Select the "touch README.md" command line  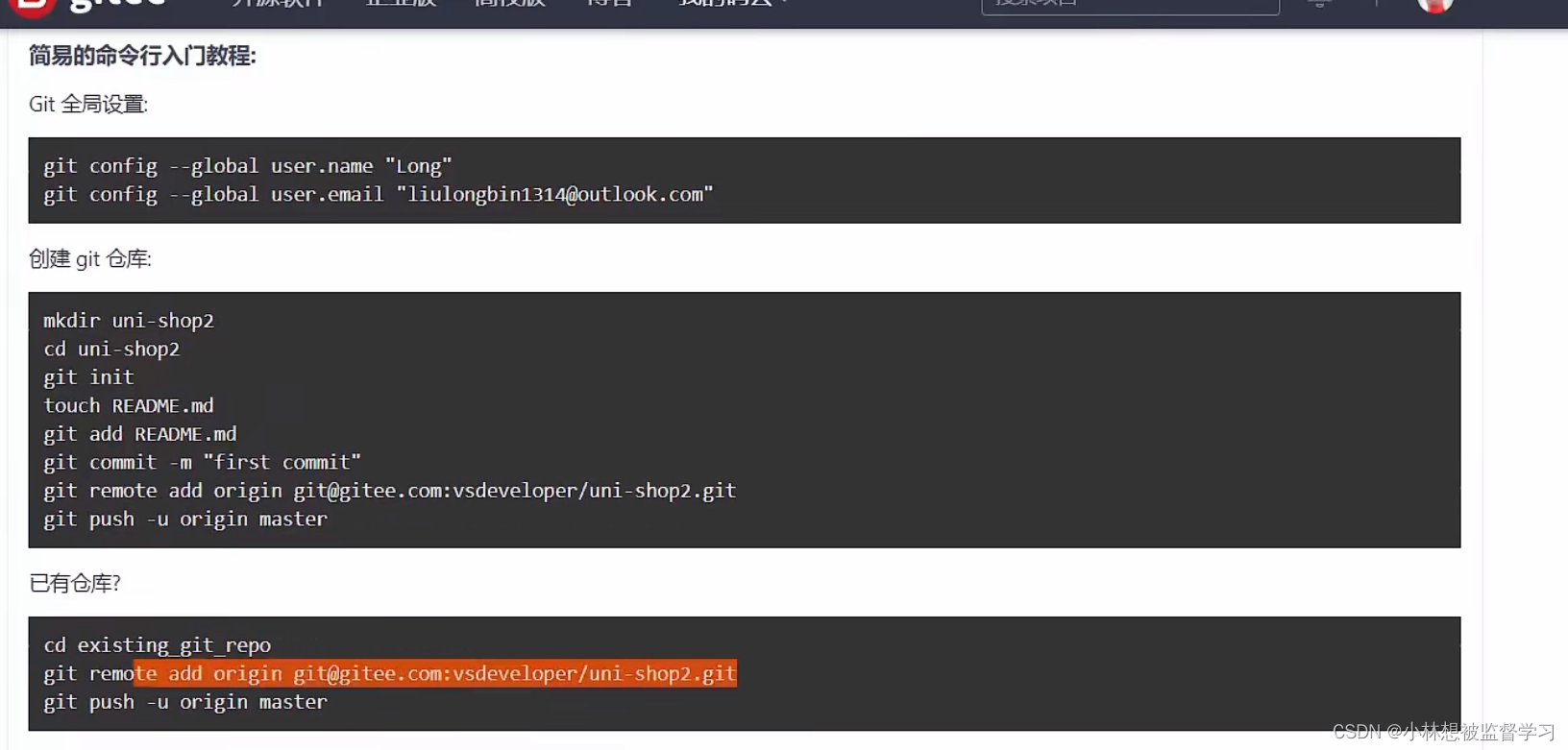point(129,405)
